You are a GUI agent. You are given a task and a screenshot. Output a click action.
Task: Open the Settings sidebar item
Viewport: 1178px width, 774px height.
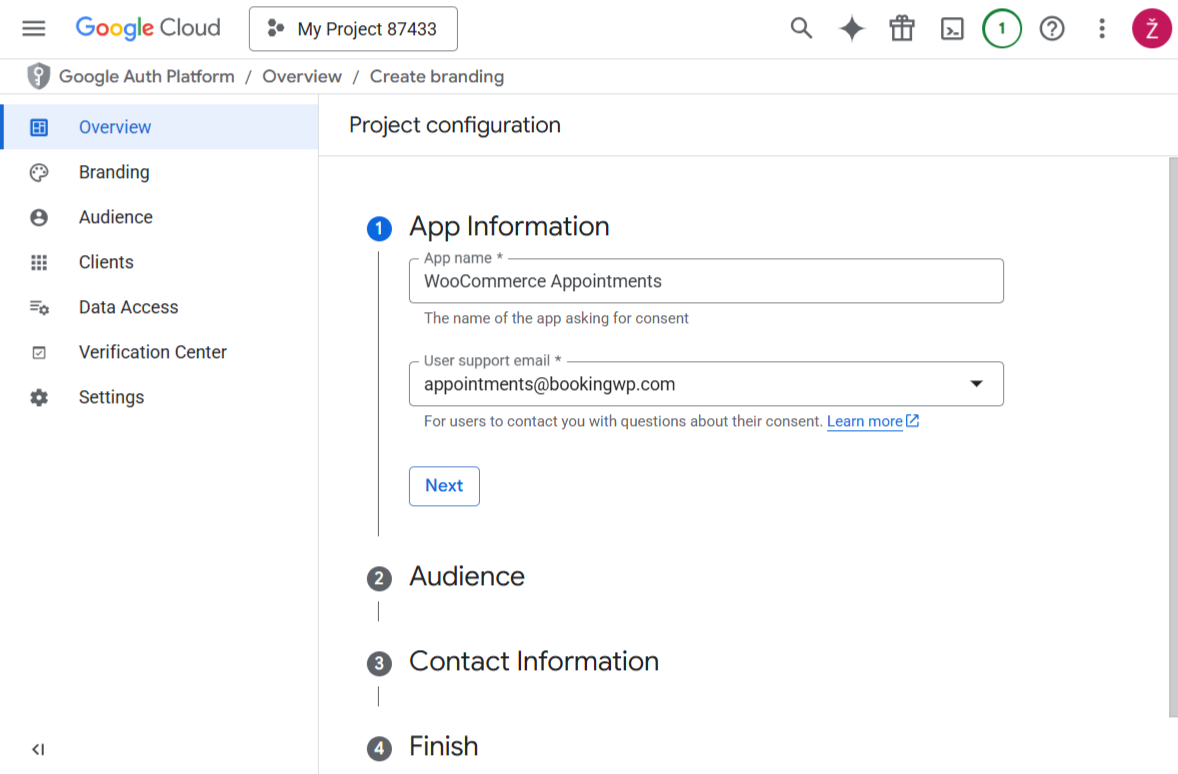tap(159, 398)
